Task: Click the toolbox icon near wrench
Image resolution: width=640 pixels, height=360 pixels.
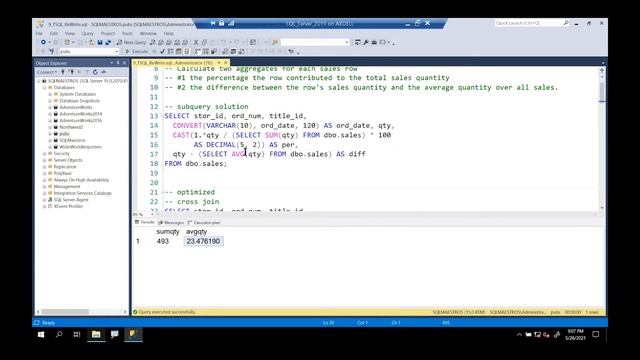Action: [x=374, y=42]
